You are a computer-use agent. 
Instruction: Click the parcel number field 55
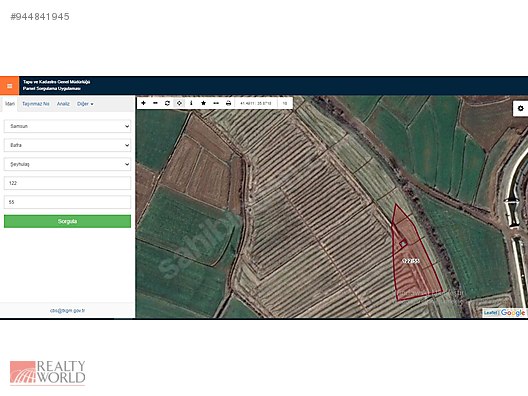coord(67,202)
